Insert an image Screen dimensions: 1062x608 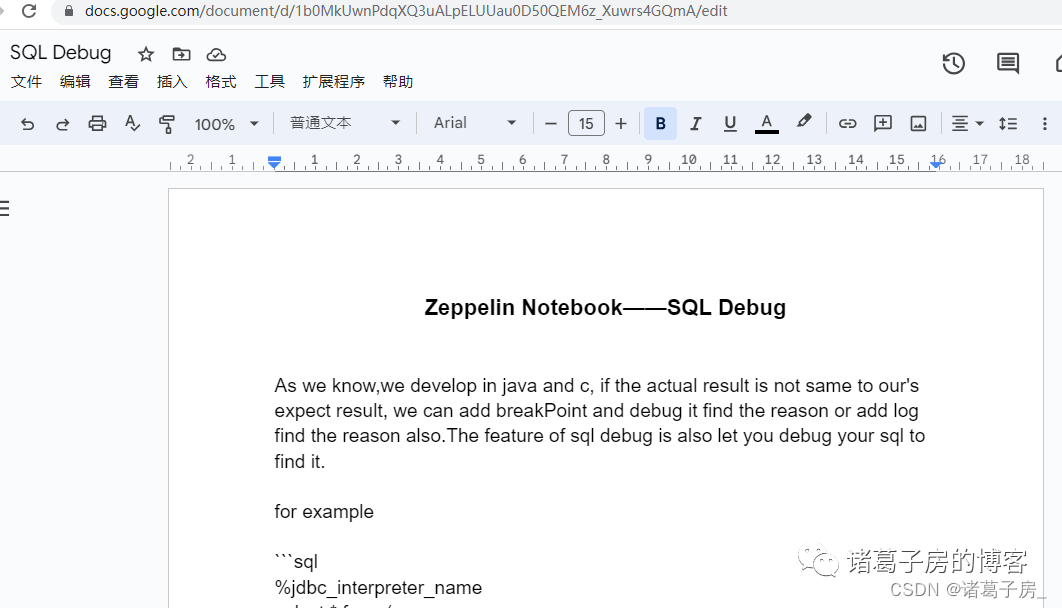click(x=918, y=123)
